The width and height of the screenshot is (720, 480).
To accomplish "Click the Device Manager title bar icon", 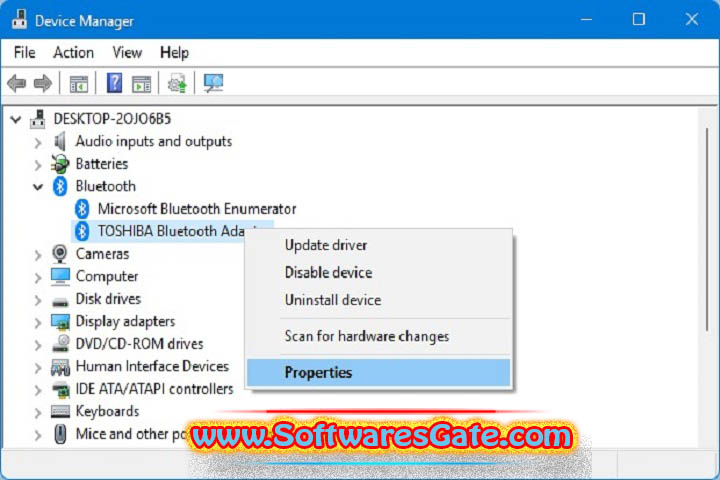I will pyautogui.click(x=19, y=19).
